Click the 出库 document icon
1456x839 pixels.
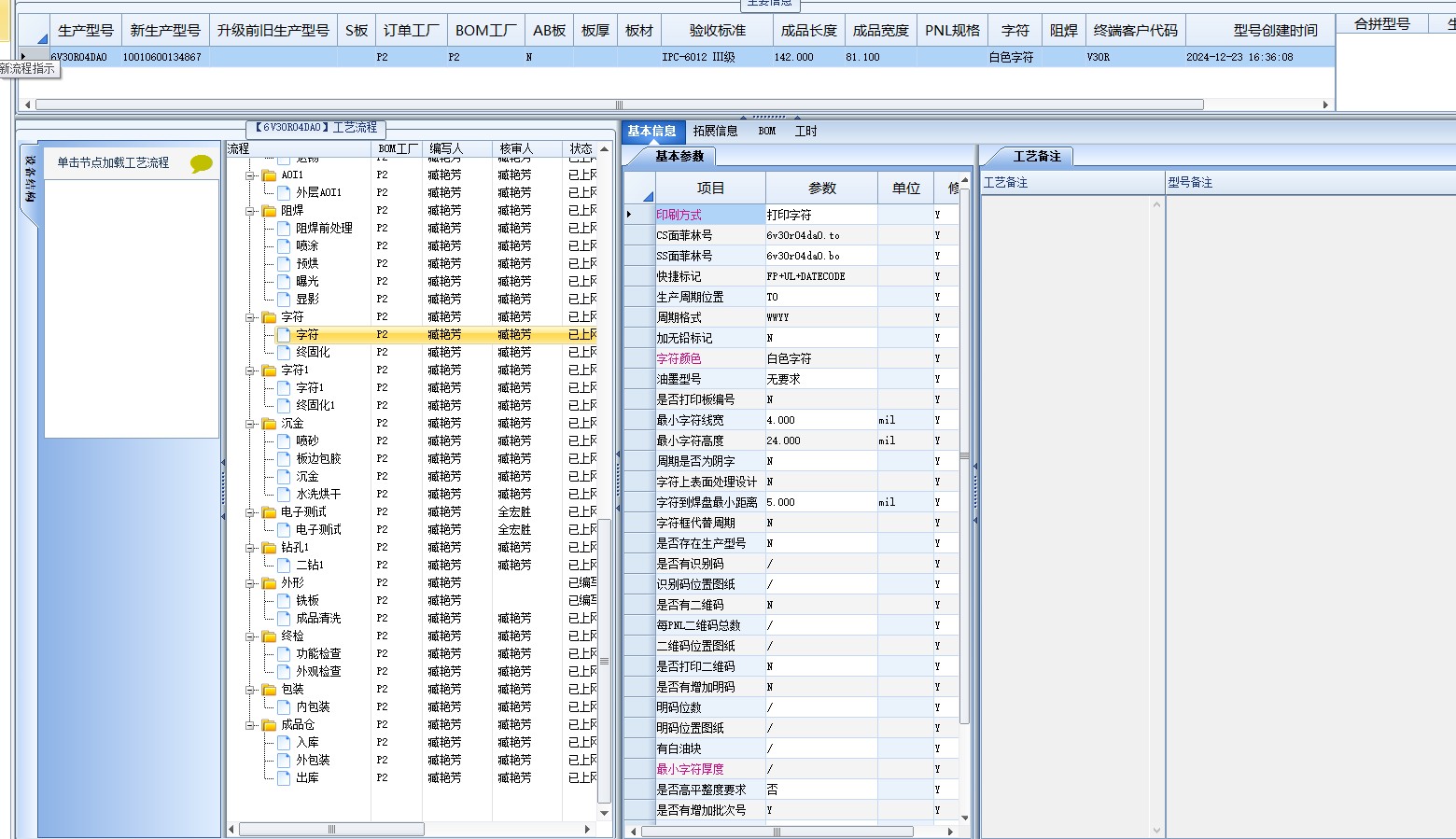tap(284, 778)
